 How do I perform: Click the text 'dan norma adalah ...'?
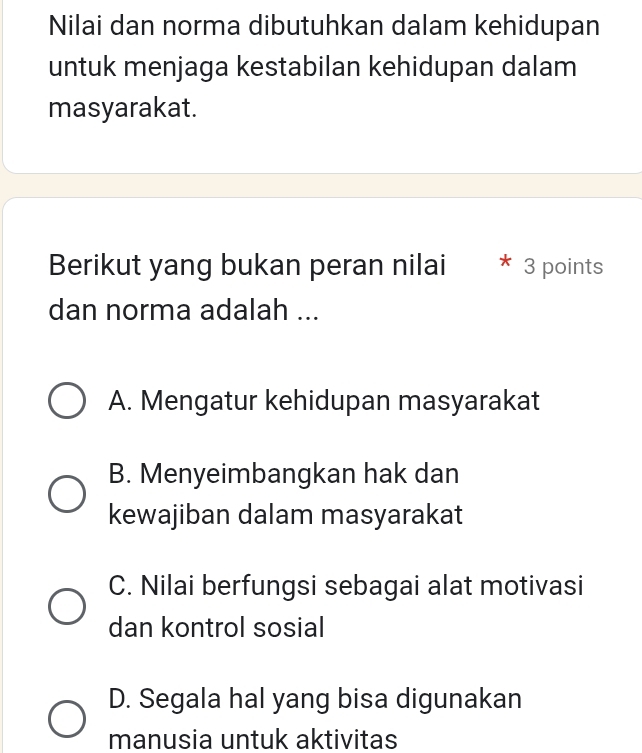click(x=183, y=310)
